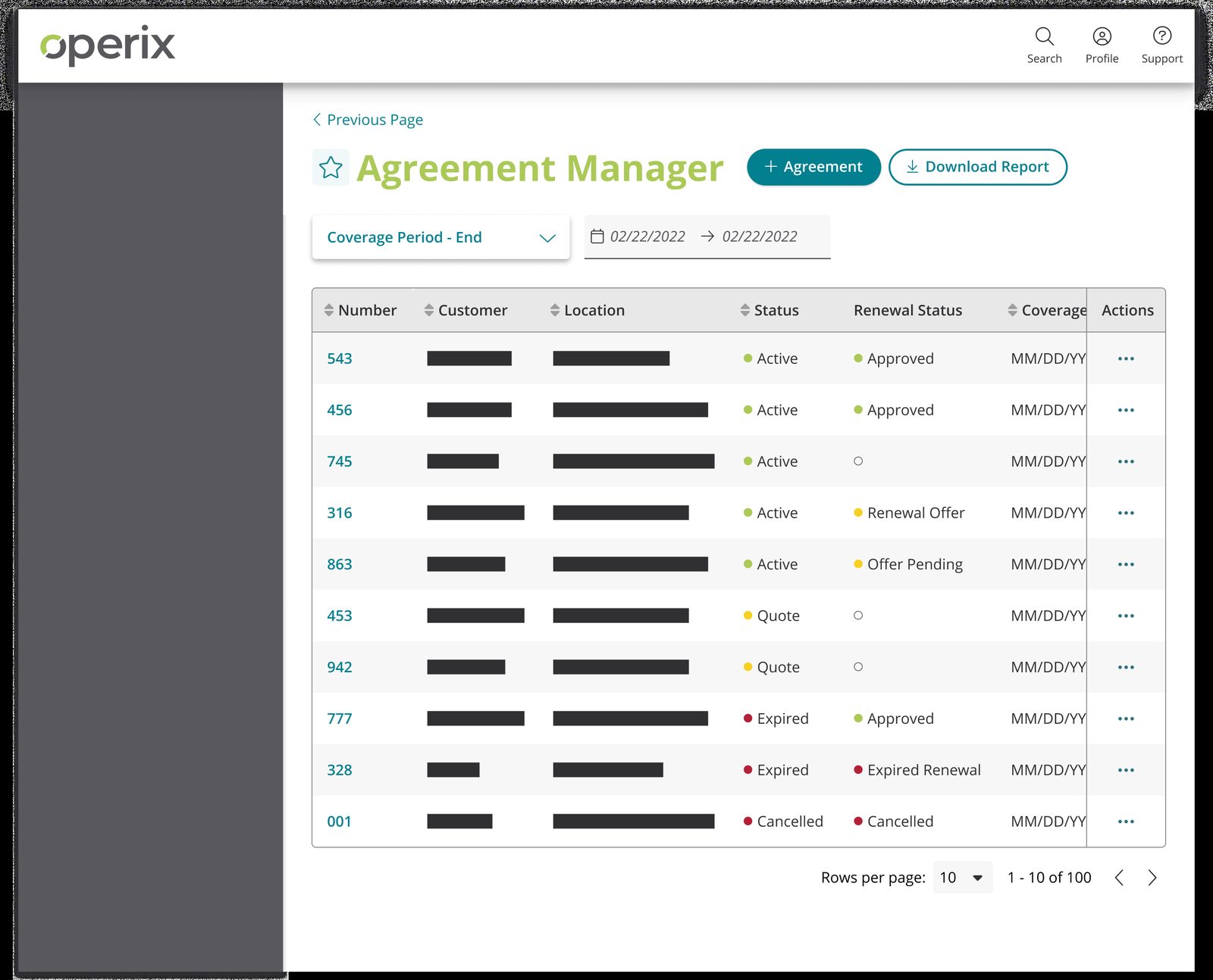This screenshot has height=980, width=1213.
Task: Open agreement number 942
Action: click(340, 668)
